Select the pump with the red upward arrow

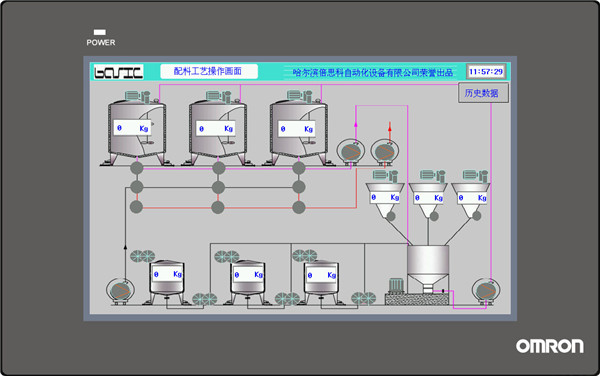(x=385, y=152)
